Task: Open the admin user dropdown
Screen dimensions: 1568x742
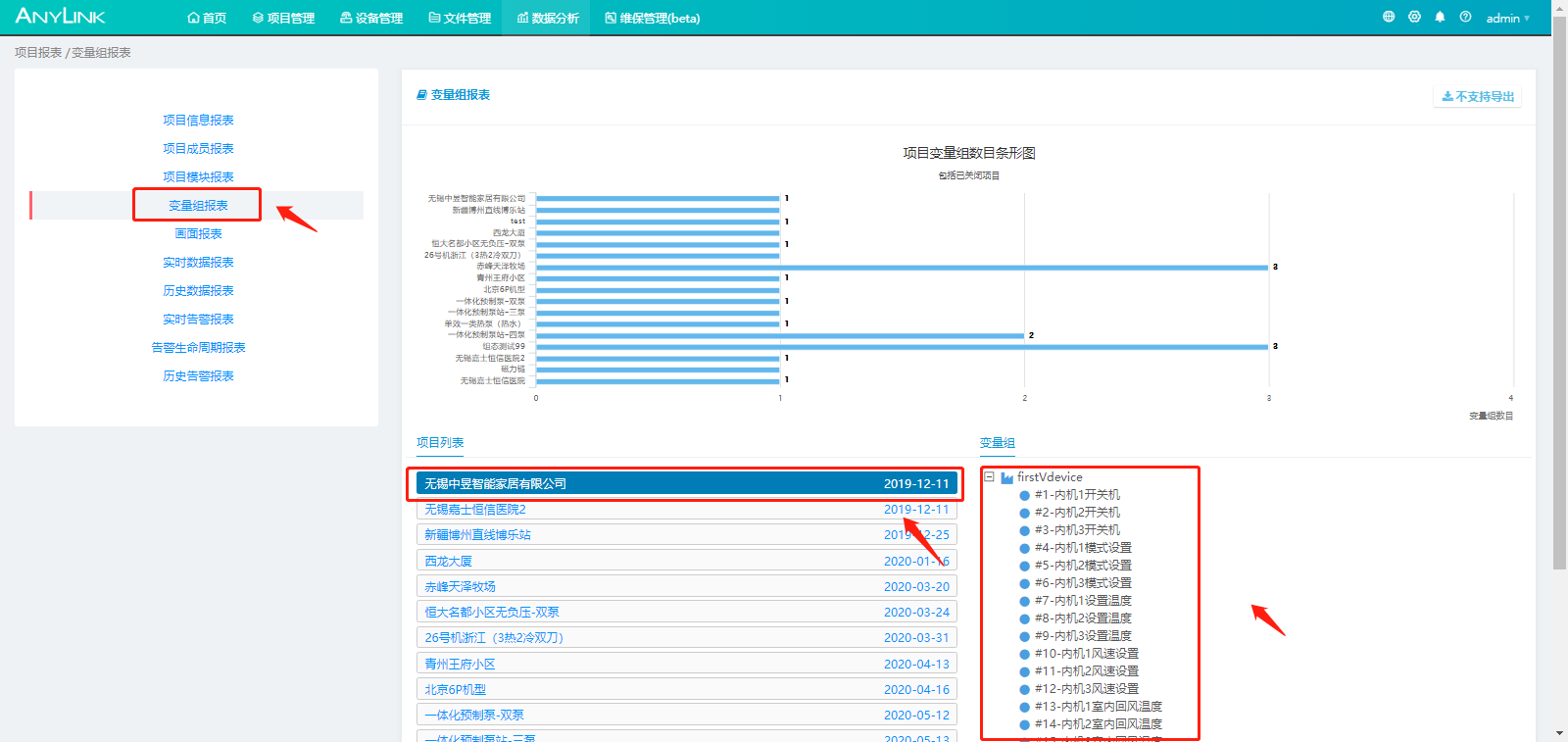Action: (x=1507, y=18)
